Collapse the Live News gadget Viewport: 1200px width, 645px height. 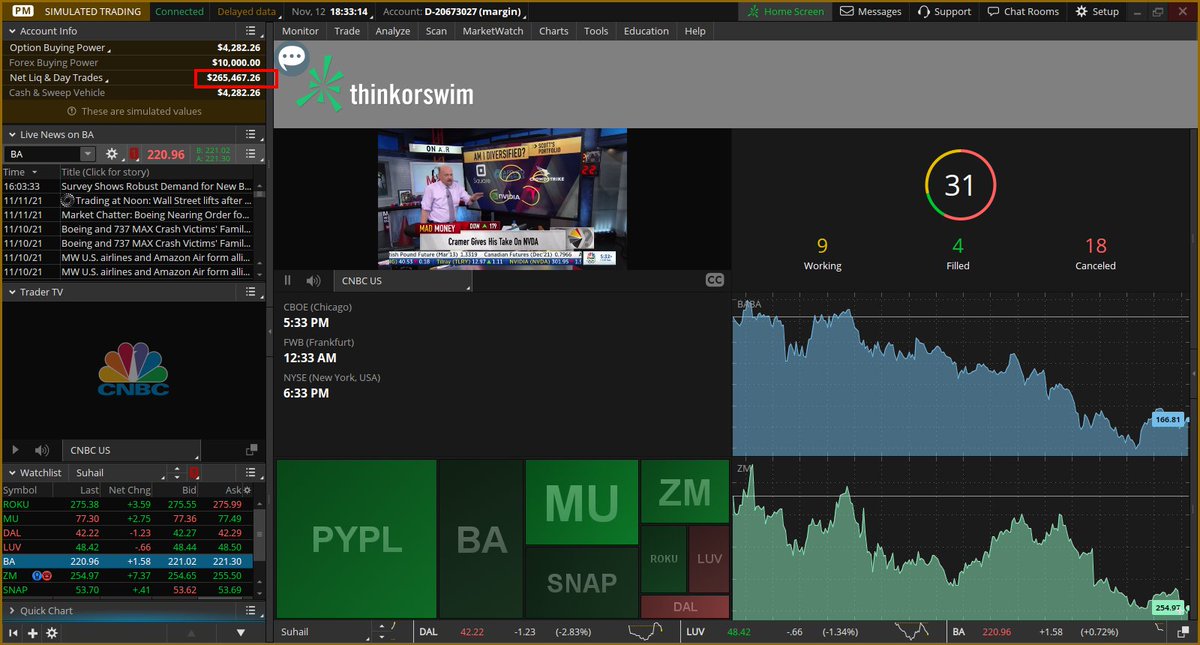(11, 134)
